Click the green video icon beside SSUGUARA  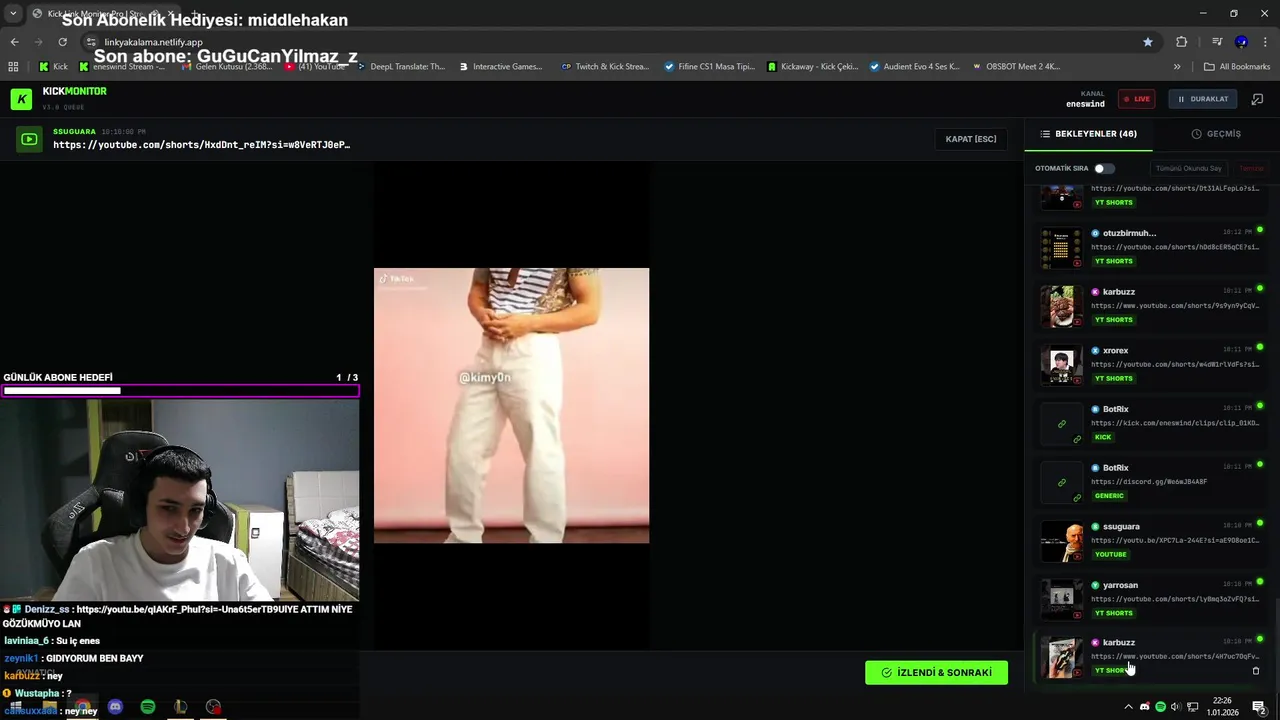tap(29, 140)
